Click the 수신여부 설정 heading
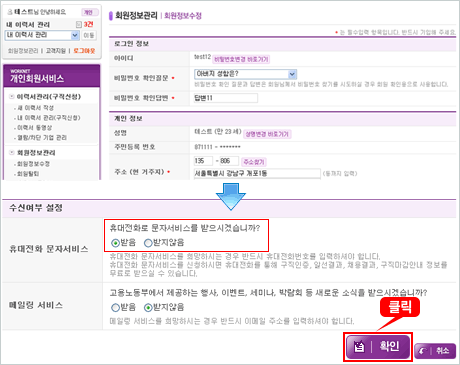 [x=36, y=208]
